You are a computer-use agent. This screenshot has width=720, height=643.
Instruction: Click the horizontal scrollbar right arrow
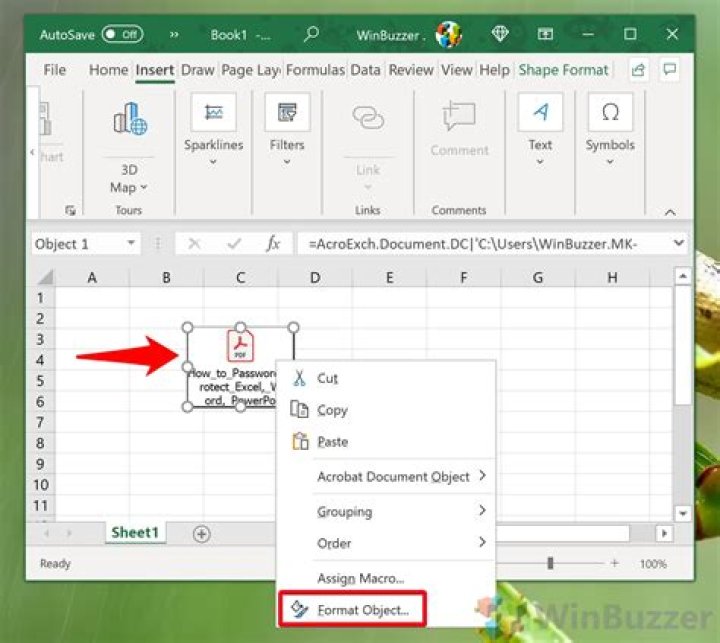[664, 533]
